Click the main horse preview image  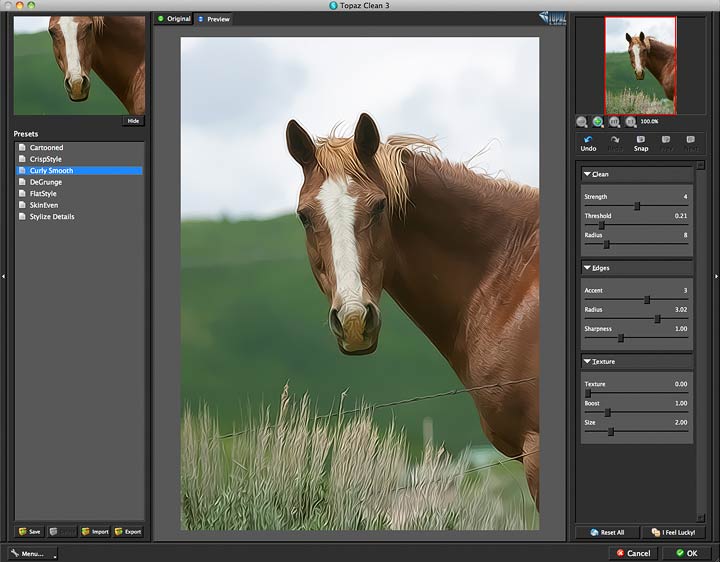360,284
